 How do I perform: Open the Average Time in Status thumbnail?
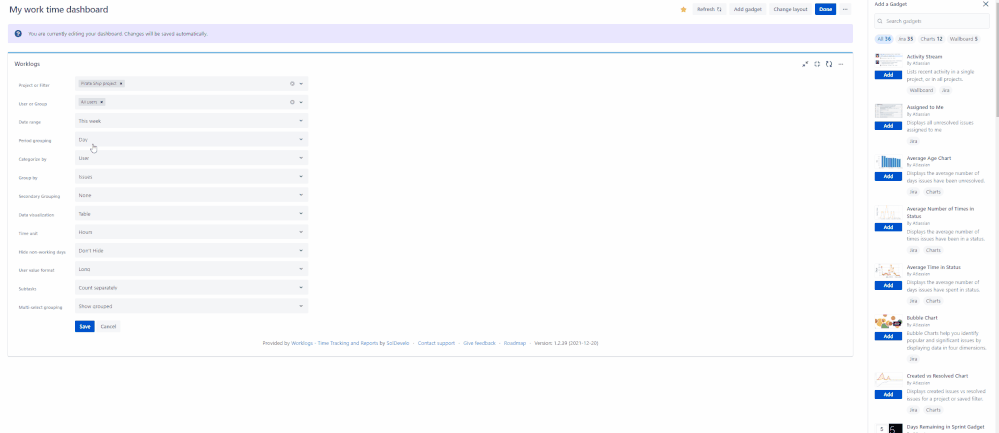click(888, 271)
